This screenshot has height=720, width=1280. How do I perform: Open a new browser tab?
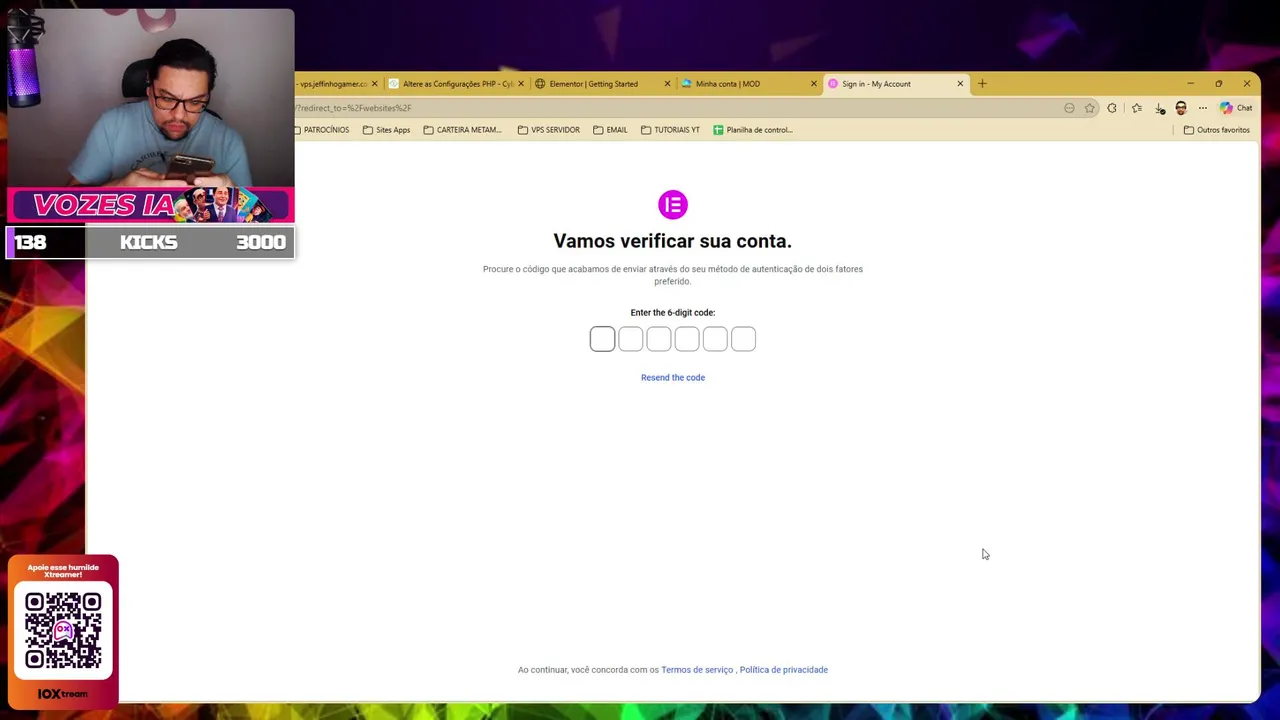click(x=982, y=84)
